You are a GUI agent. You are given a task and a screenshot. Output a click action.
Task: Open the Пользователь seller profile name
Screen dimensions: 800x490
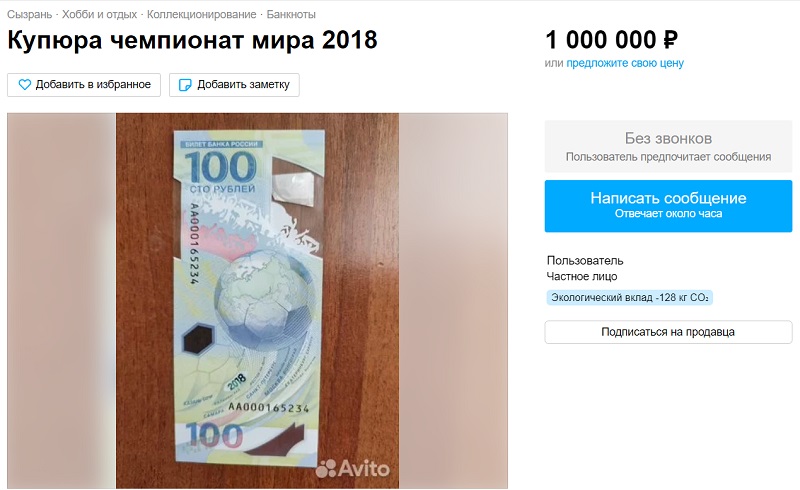coord(585,260)
